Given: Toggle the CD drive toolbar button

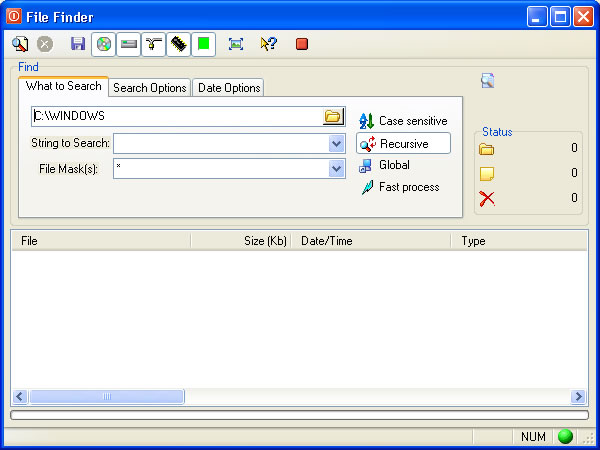Looking at the screenshot, I should tap(103, 44).
